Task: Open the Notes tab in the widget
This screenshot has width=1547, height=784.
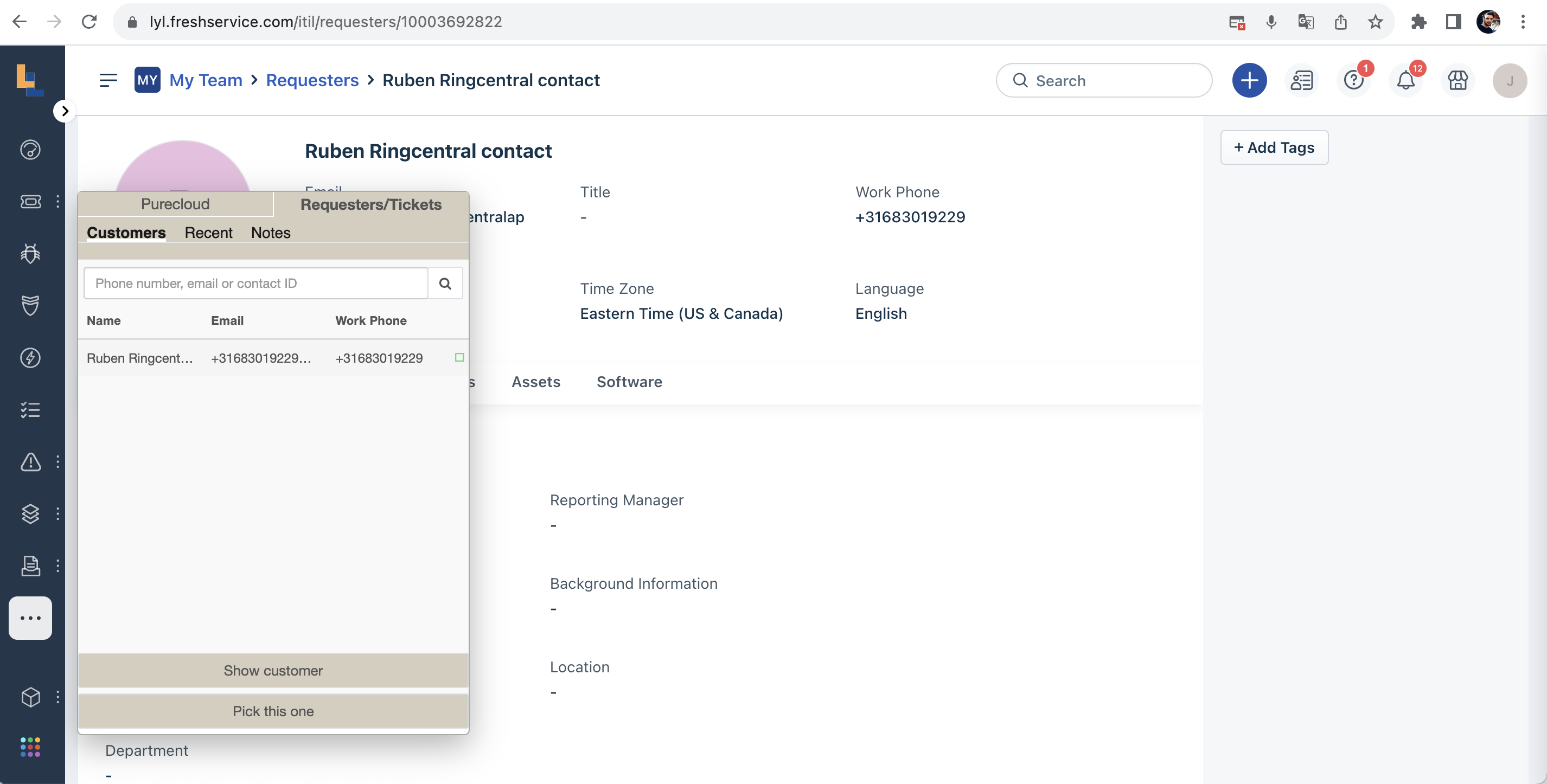Action: [x=270, y=233]
